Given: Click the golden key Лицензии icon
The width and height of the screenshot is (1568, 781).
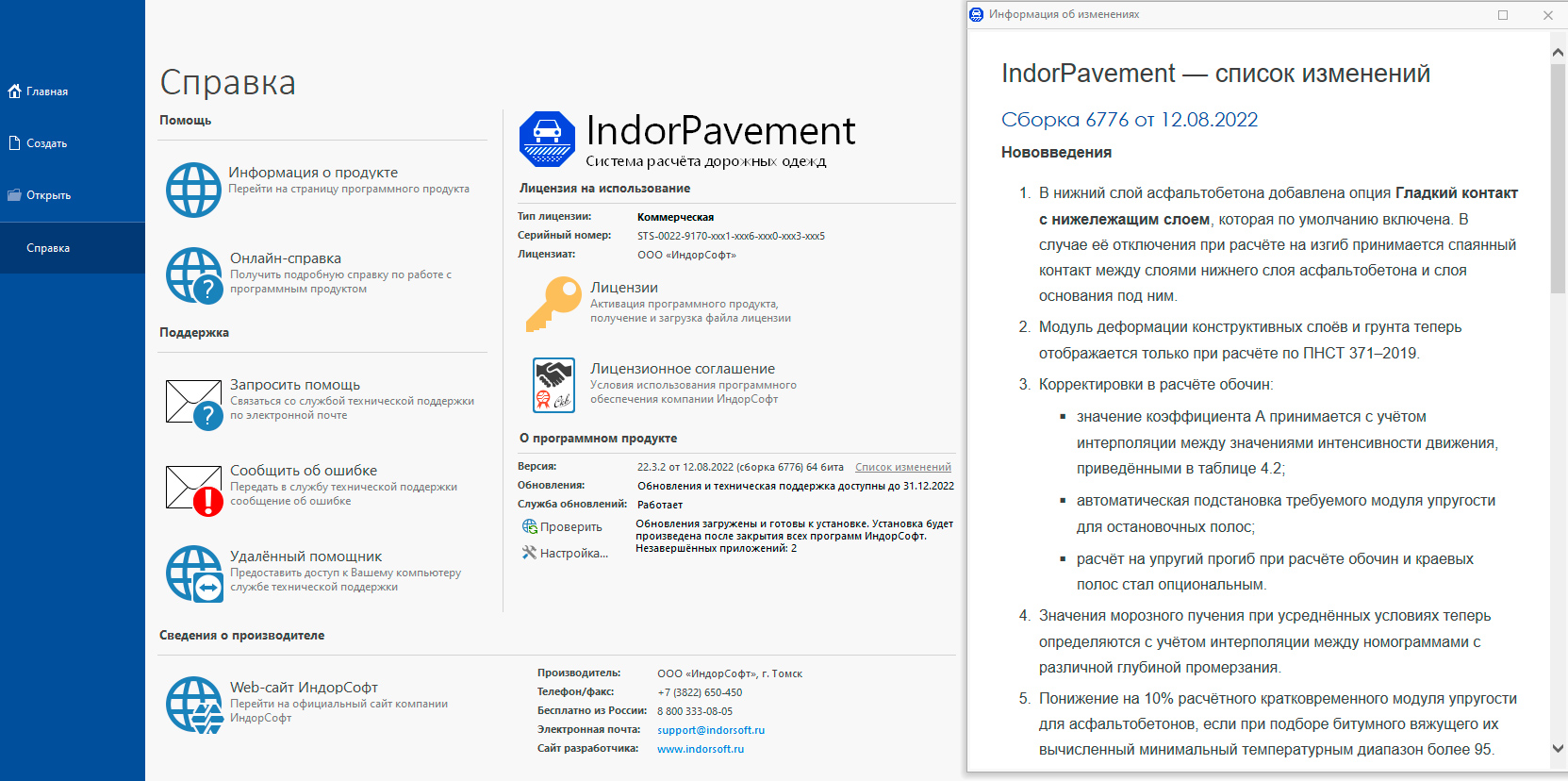Looking at the screenshot, I should tap(553, 304).
